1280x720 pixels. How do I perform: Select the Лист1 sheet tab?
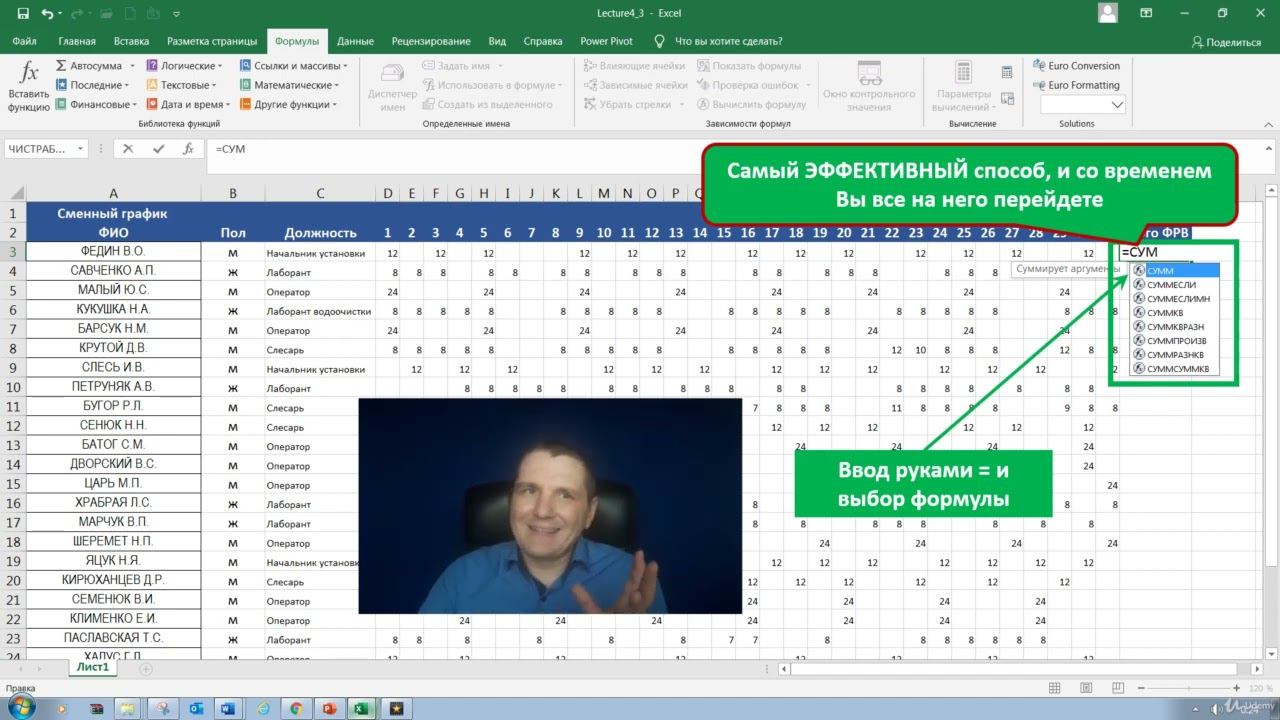coord(95,668)
